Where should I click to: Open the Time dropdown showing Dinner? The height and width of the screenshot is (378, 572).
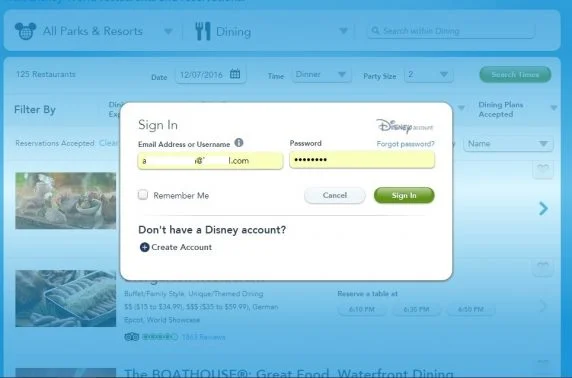[x=321, y=74]
